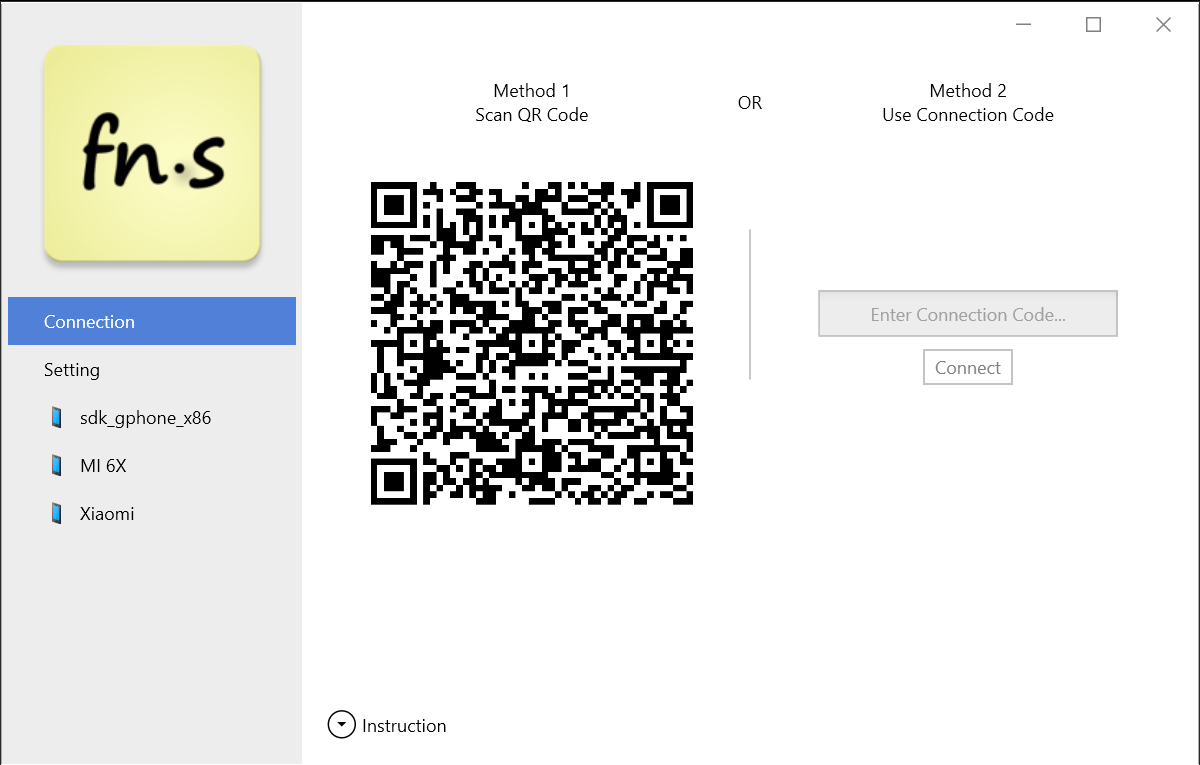Open the Setting menu item
This screenshot has width=1200, height=765.
coord(152,370)
